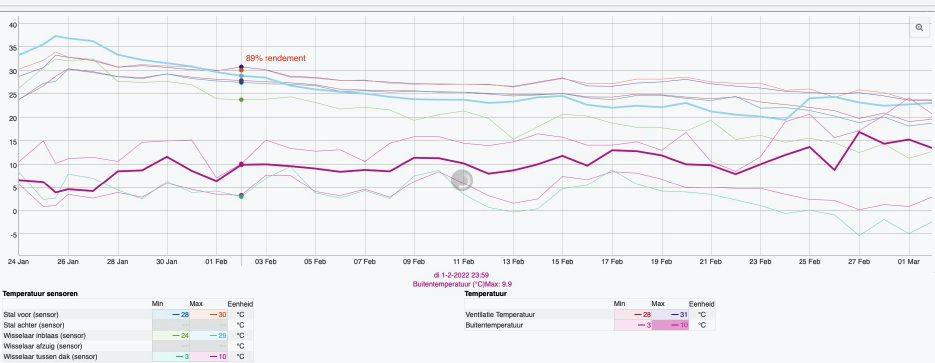Toggle the Stal voor Max 30 series cell
The height and width of the screenshot is (363, 935).
point(208,315)
